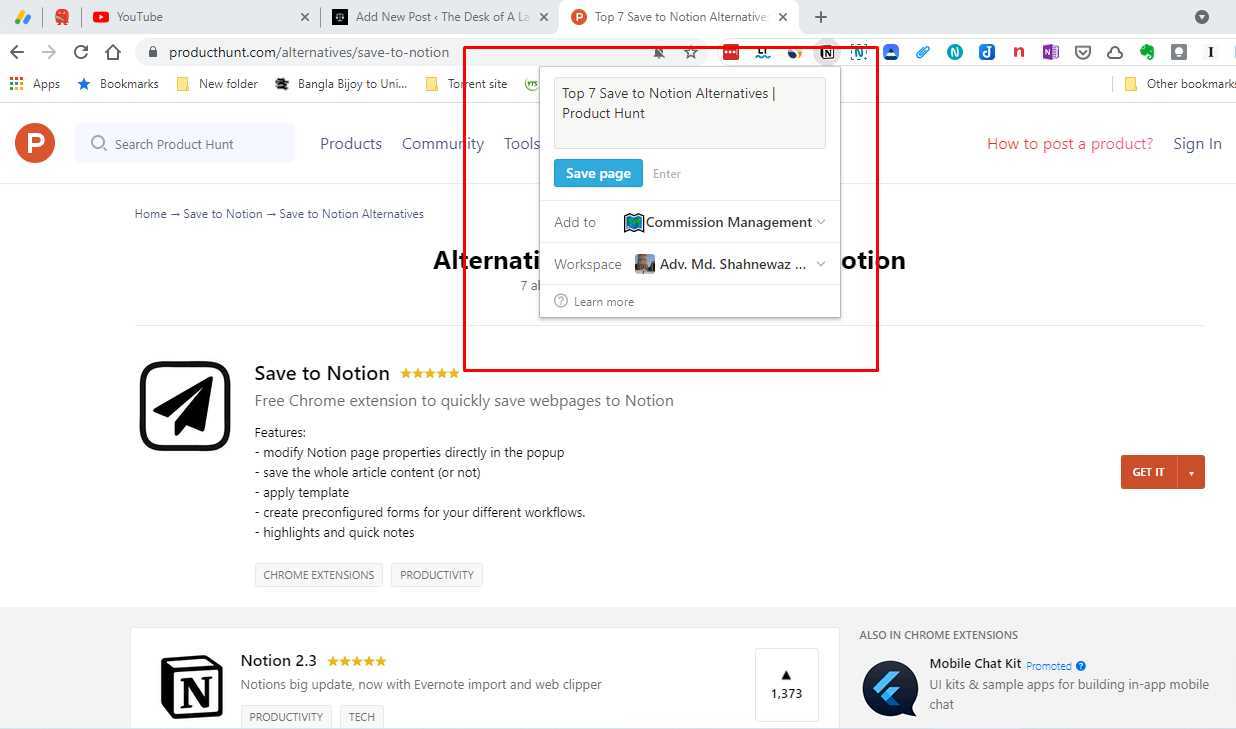
Task: Open the Bangla Bijoy to Unicode bookmark
Action: click(341, 84)
